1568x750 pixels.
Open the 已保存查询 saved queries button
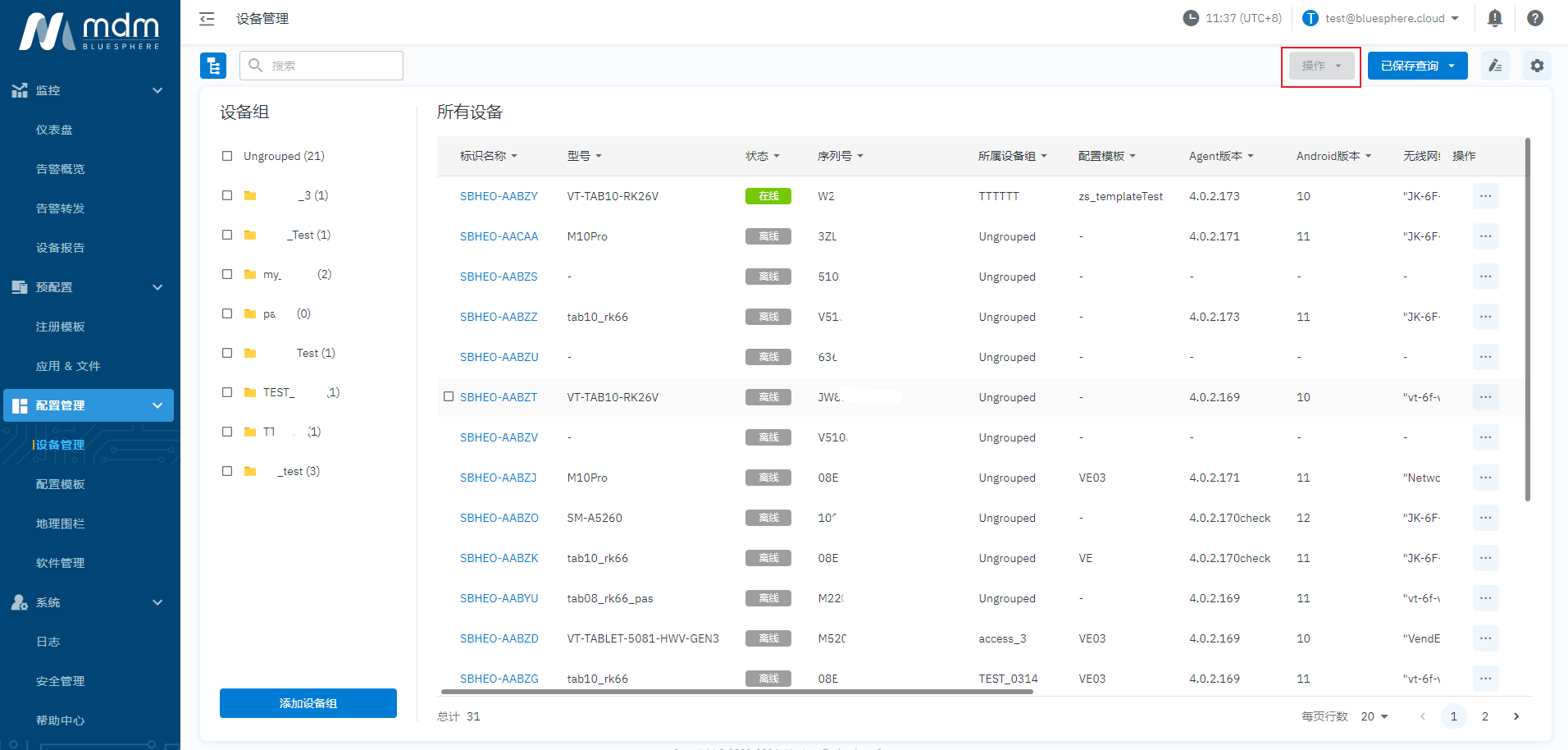[1417, 65]
